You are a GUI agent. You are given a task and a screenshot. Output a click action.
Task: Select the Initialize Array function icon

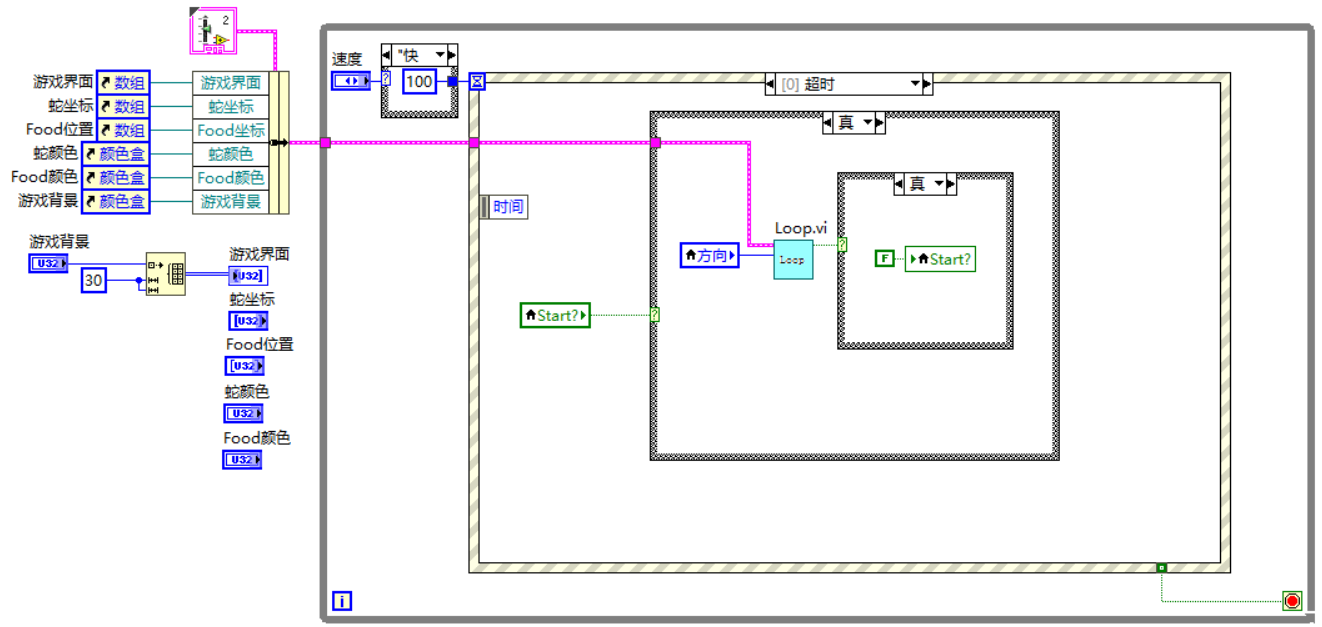point(165,272)
